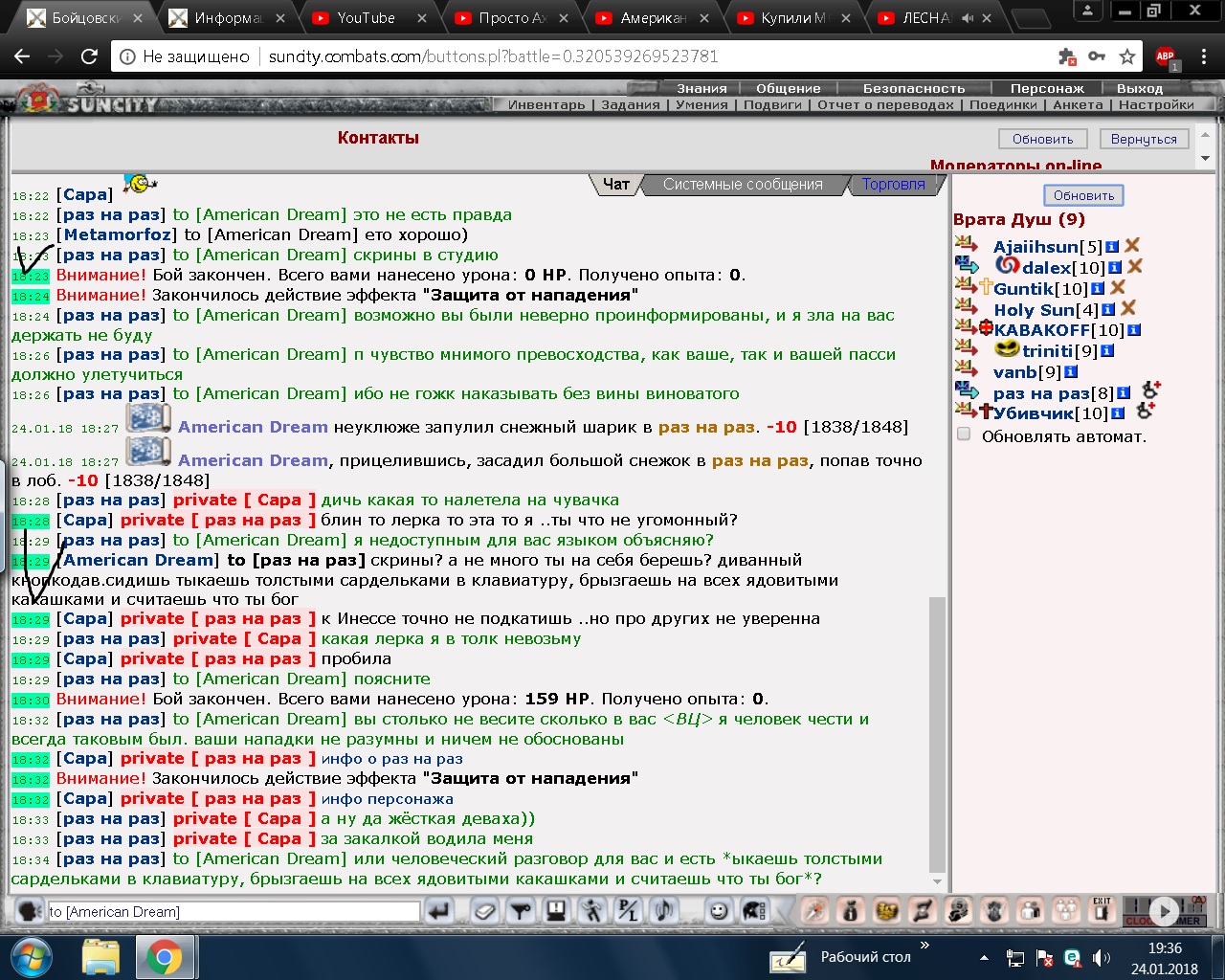Switch to the Чат tab
The height and width of the screenshot is (980, 1225).
pos(616,185)
